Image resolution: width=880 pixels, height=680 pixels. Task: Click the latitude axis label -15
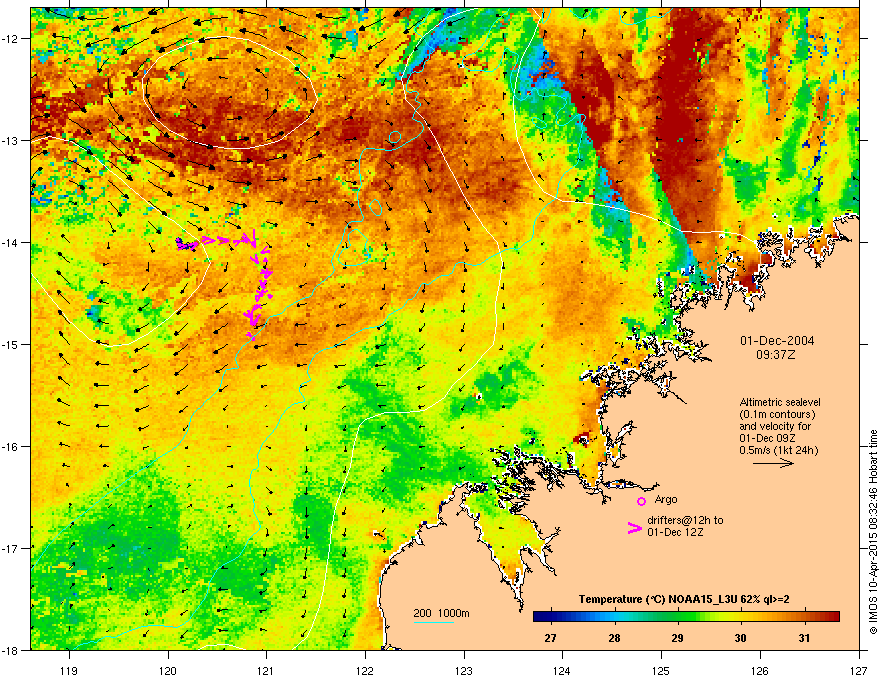click(10, 344)
